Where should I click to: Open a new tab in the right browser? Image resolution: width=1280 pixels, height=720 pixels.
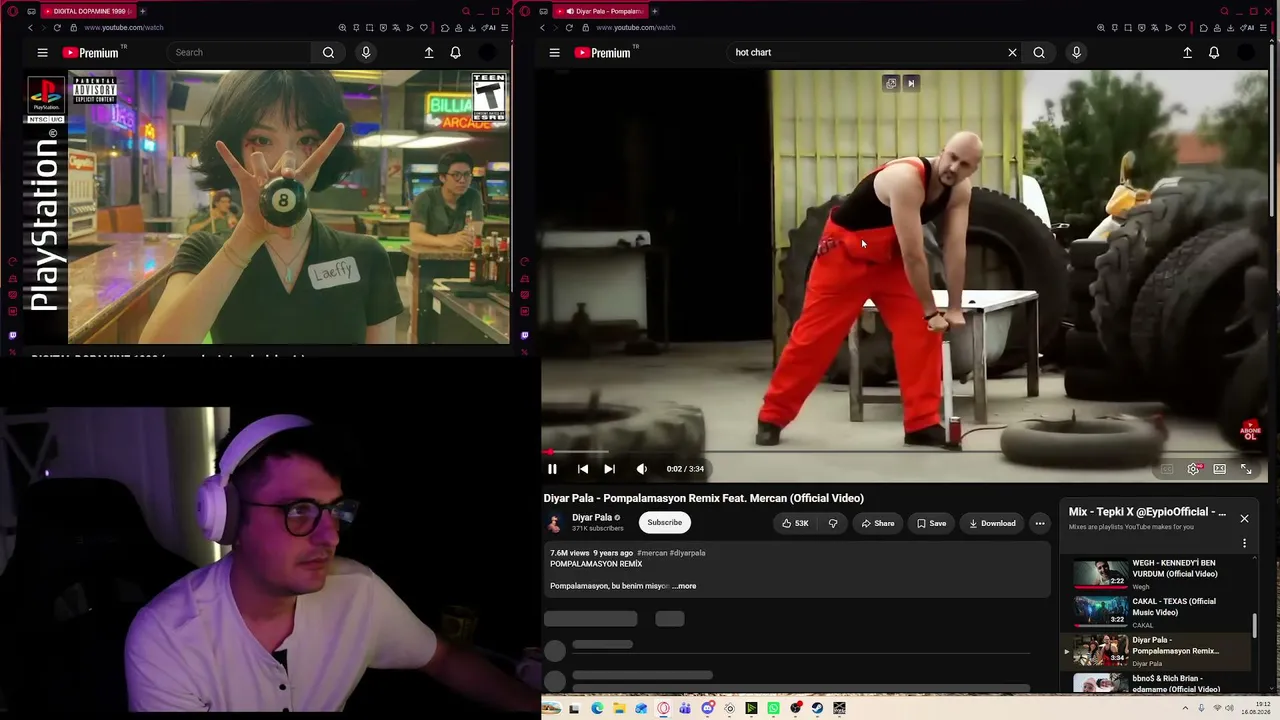[655, 11]
